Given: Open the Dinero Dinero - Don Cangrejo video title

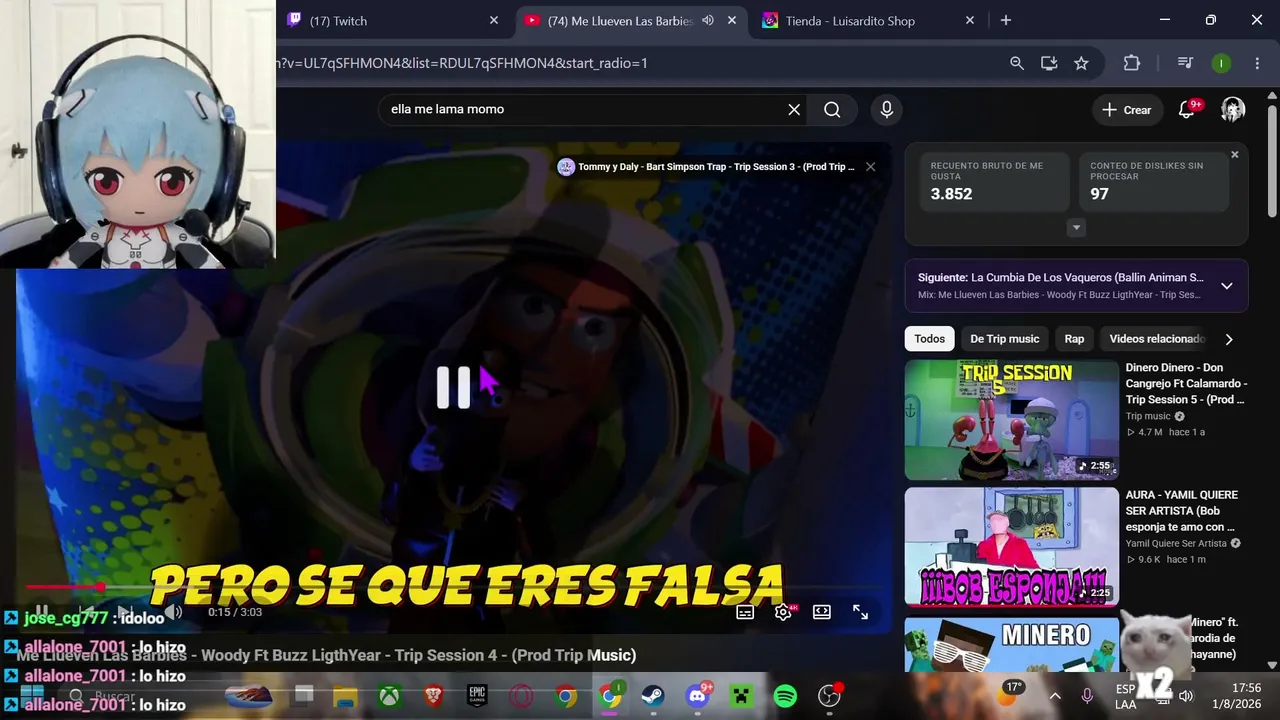Looking at the screenshot, I should click(1186, 384).
